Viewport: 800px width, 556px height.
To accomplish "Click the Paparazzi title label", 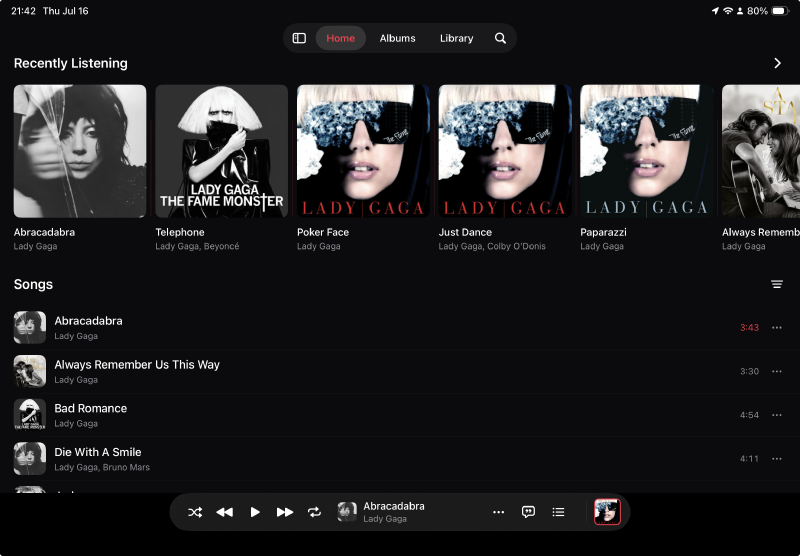I will click(x=603, y=232).
